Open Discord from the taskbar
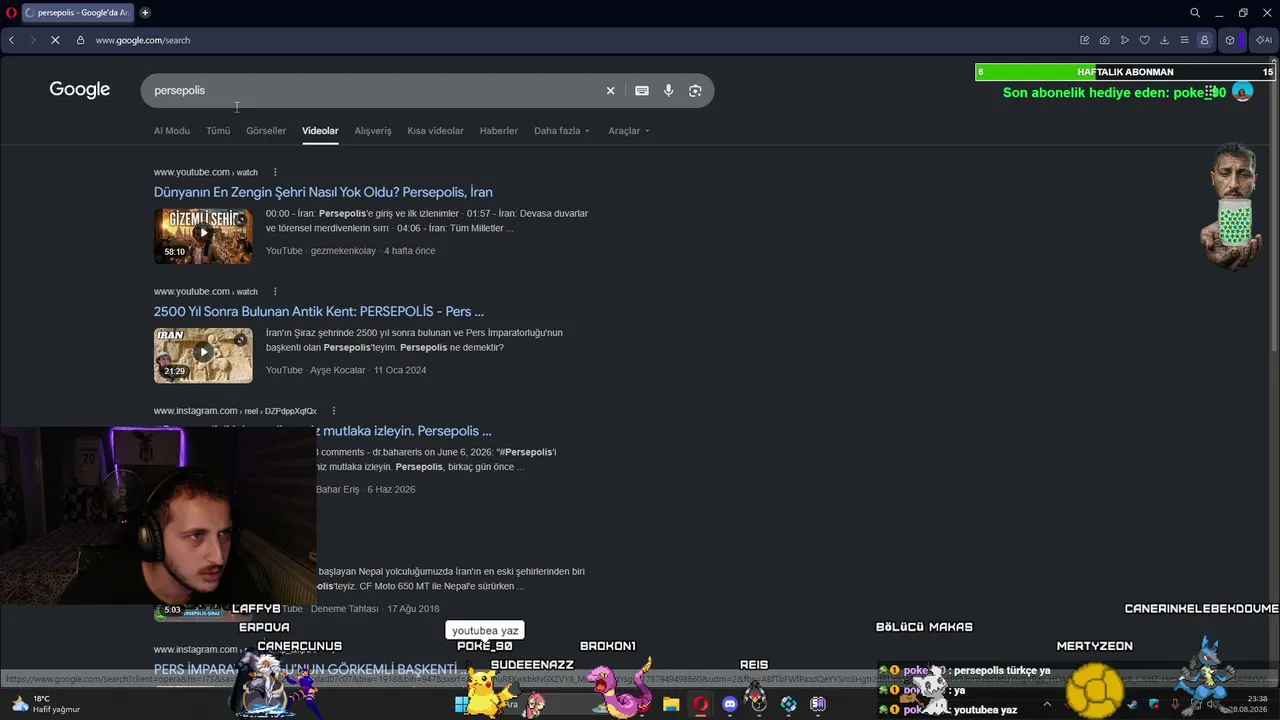1280x720 pixels. pos(730,704)
